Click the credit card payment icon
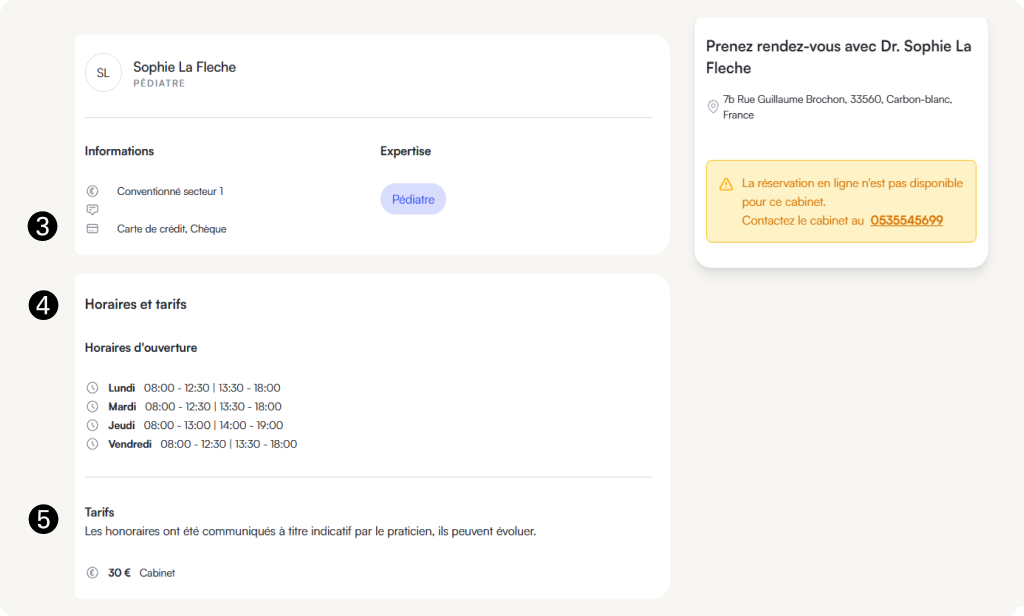 pyautogui.click(x=92, y=229)
